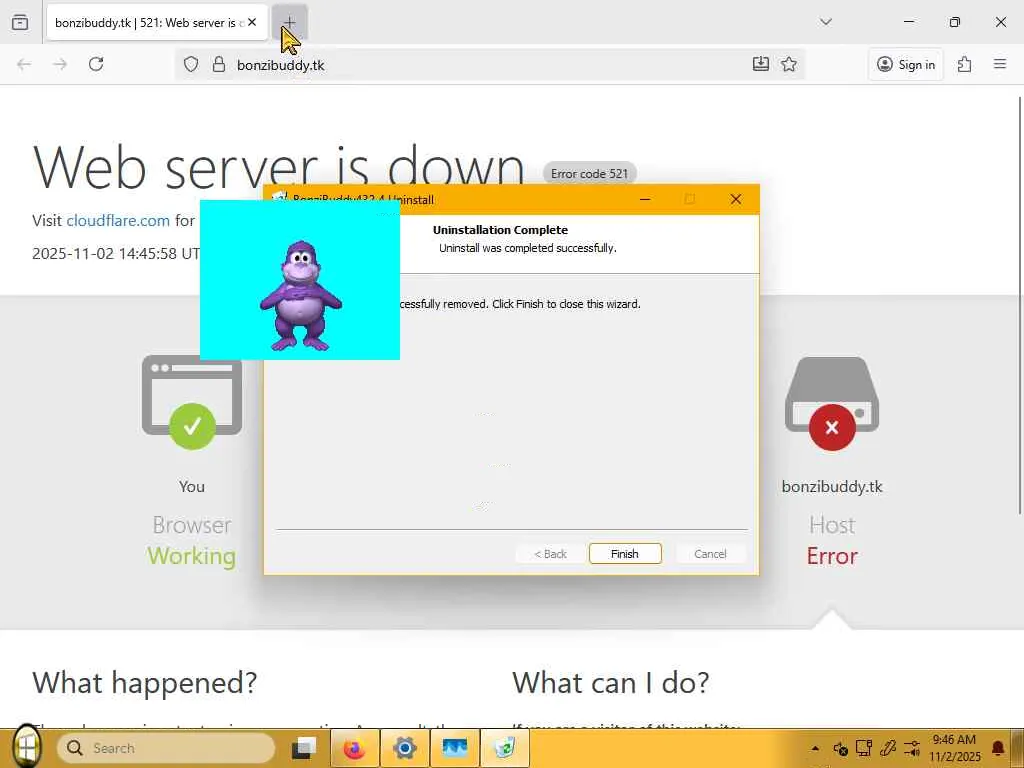Screen dimensions: 1024x768
Task: Click the bonzibuddy.tk address bar
Action: 490,65
